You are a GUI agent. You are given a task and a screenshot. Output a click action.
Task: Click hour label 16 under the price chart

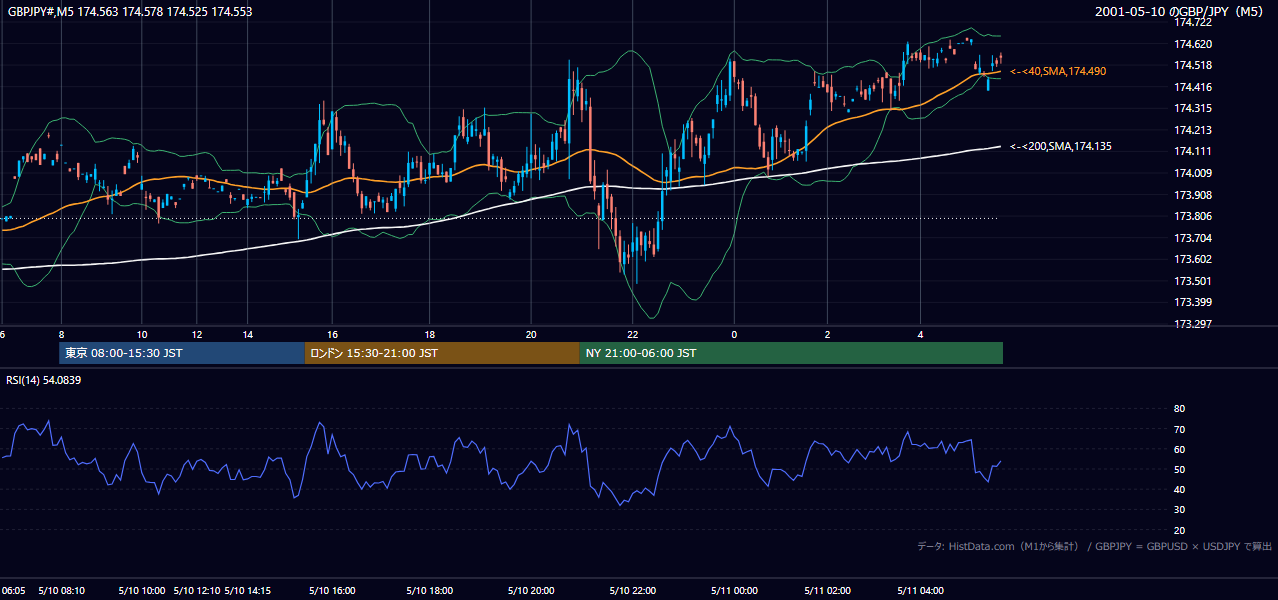click(333, 335)
